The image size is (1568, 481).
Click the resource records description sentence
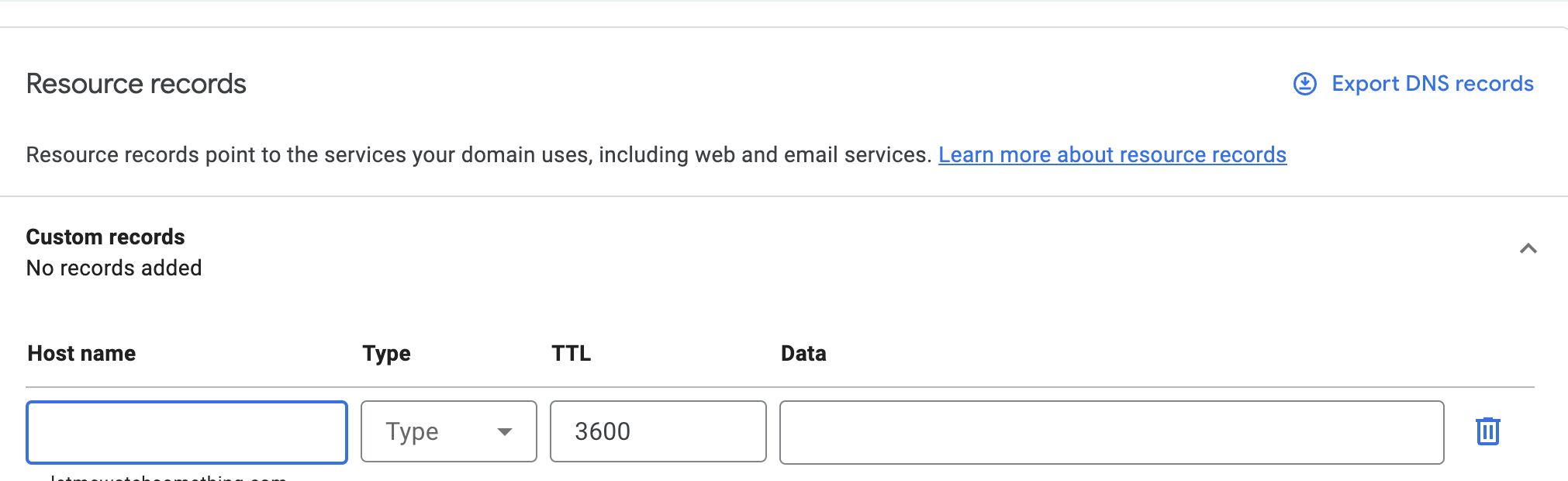pyautogui.click(x=478, y=155)
